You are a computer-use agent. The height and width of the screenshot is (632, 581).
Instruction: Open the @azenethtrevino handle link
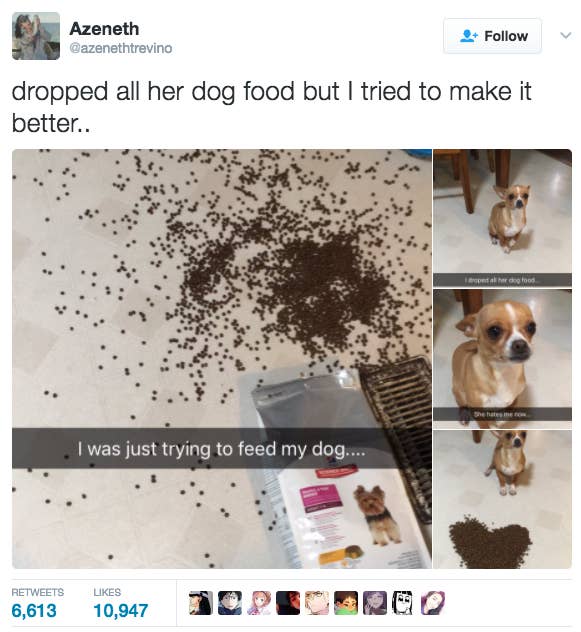click(x=121, y=48)
